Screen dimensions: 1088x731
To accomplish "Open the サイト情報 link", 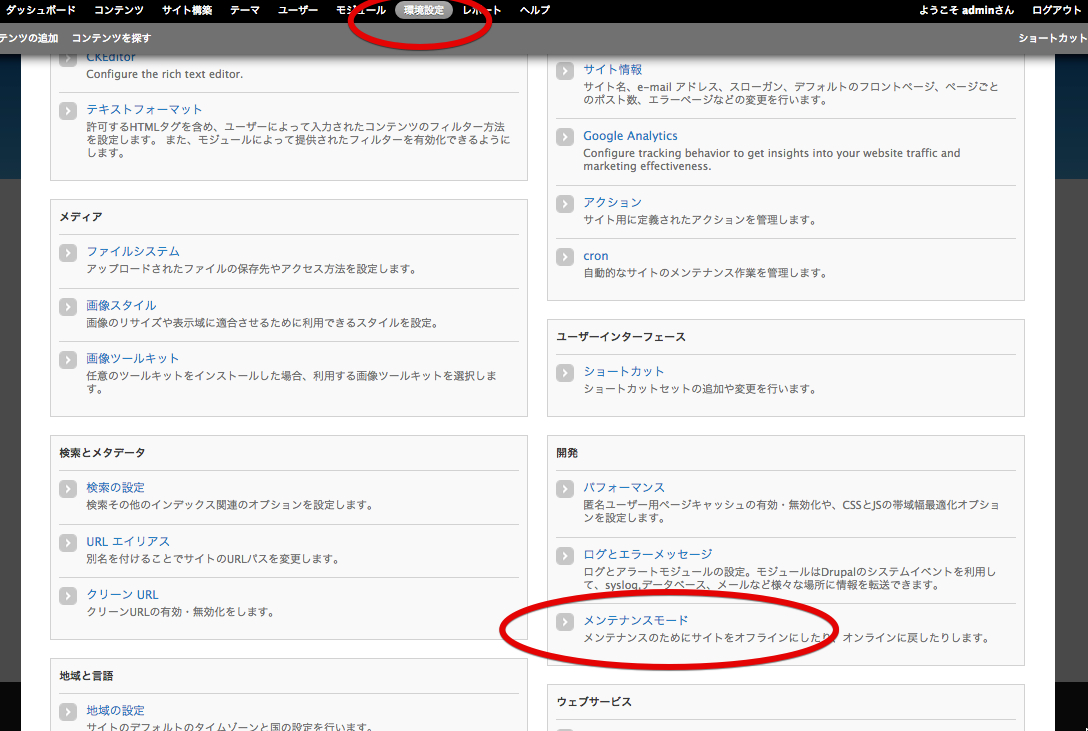I will click(613, 69).
